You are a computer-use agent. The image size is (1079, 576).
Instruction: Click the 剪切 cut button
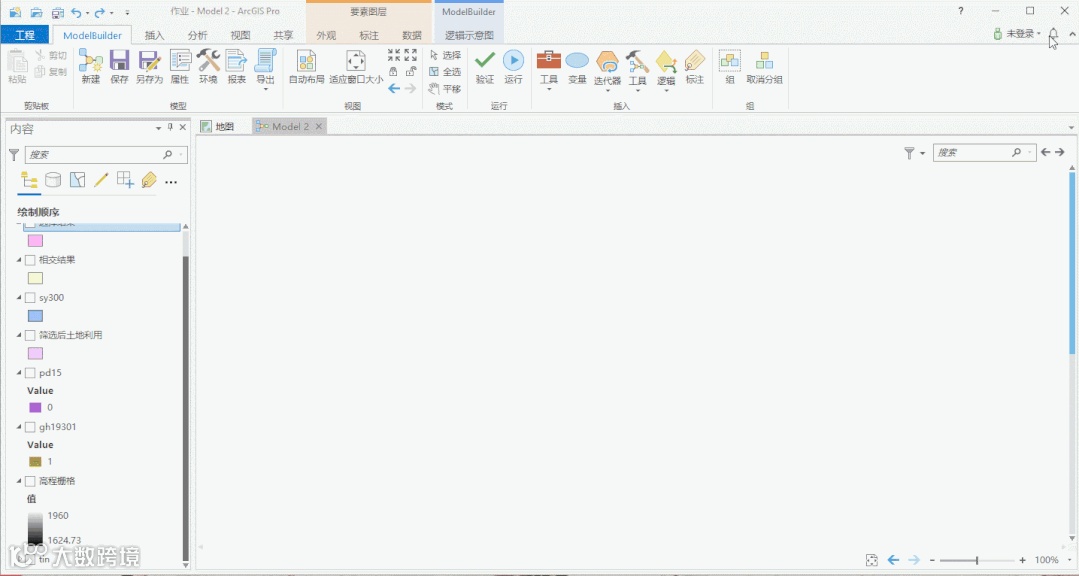click(51, 55)
